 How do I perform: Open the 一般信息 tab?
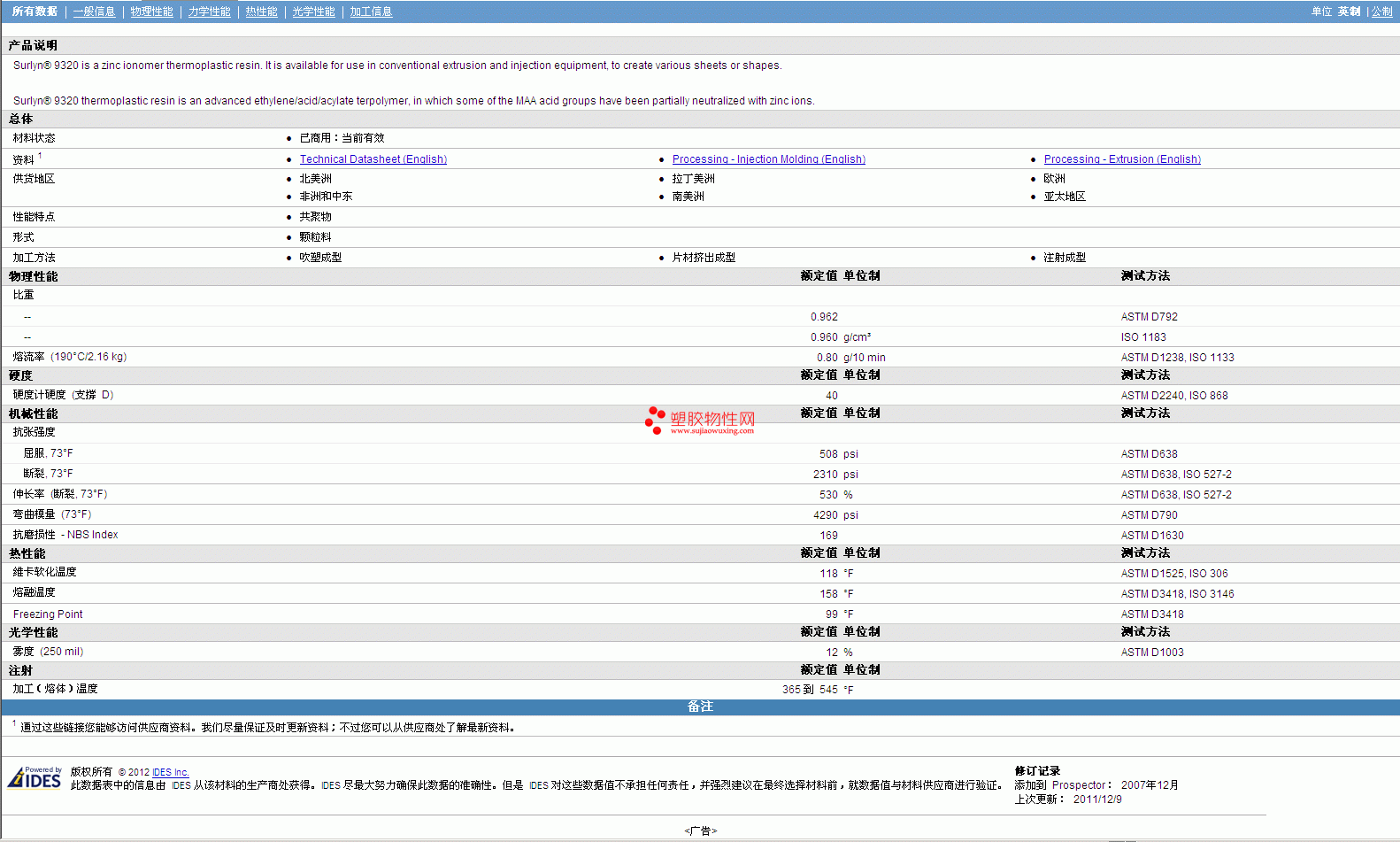click(94, 12)
